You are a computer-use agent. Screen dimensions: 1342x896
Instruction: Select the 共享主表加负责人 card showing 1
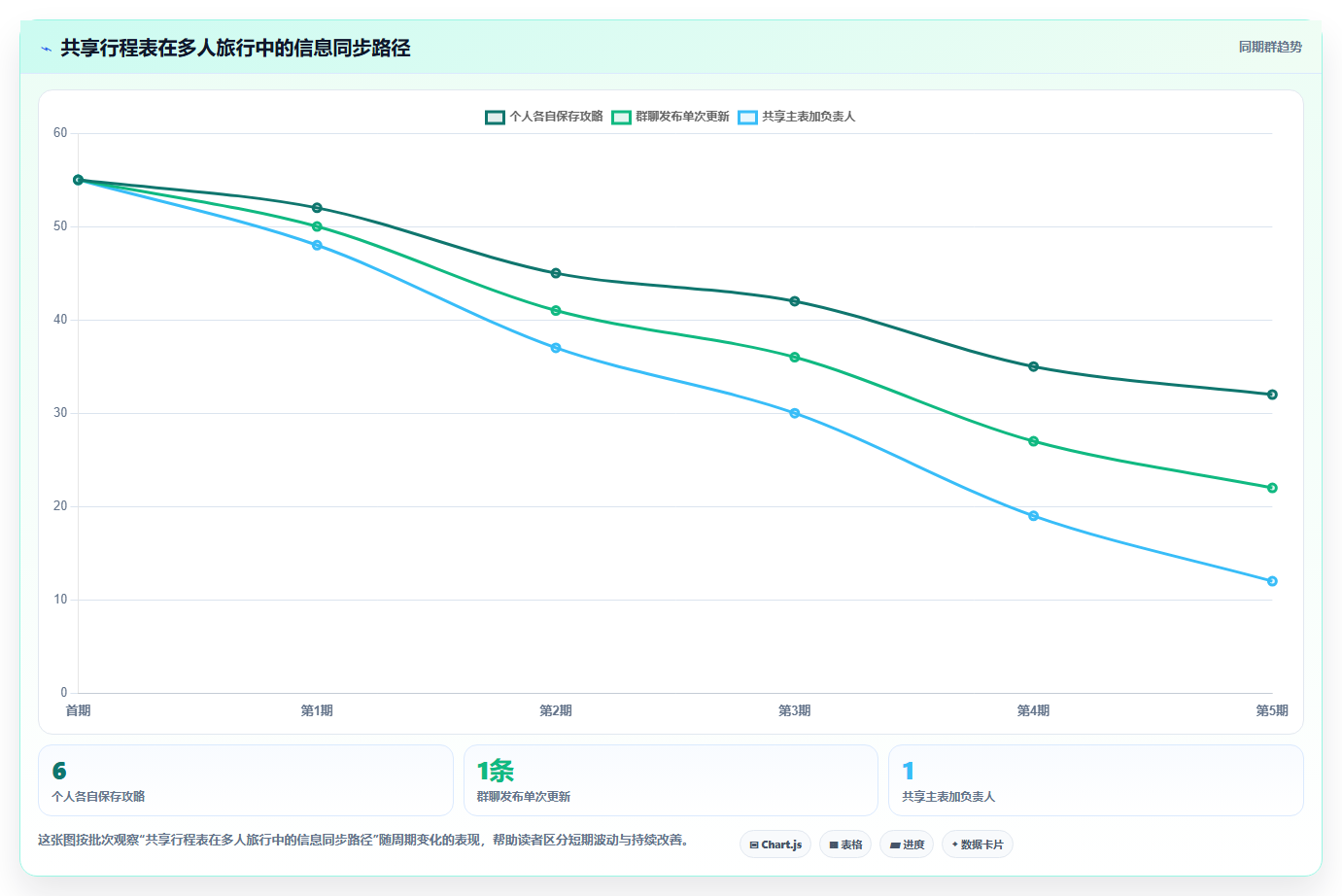(1096, 780)
